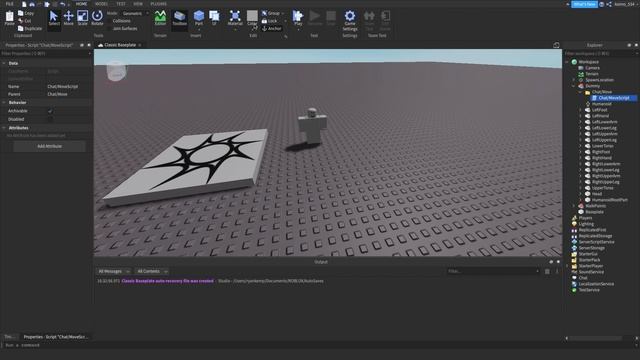Image resolution: width=640 pixels, height=360 pixels.
Task: Activate the Rotate tool
Action: 97,18
